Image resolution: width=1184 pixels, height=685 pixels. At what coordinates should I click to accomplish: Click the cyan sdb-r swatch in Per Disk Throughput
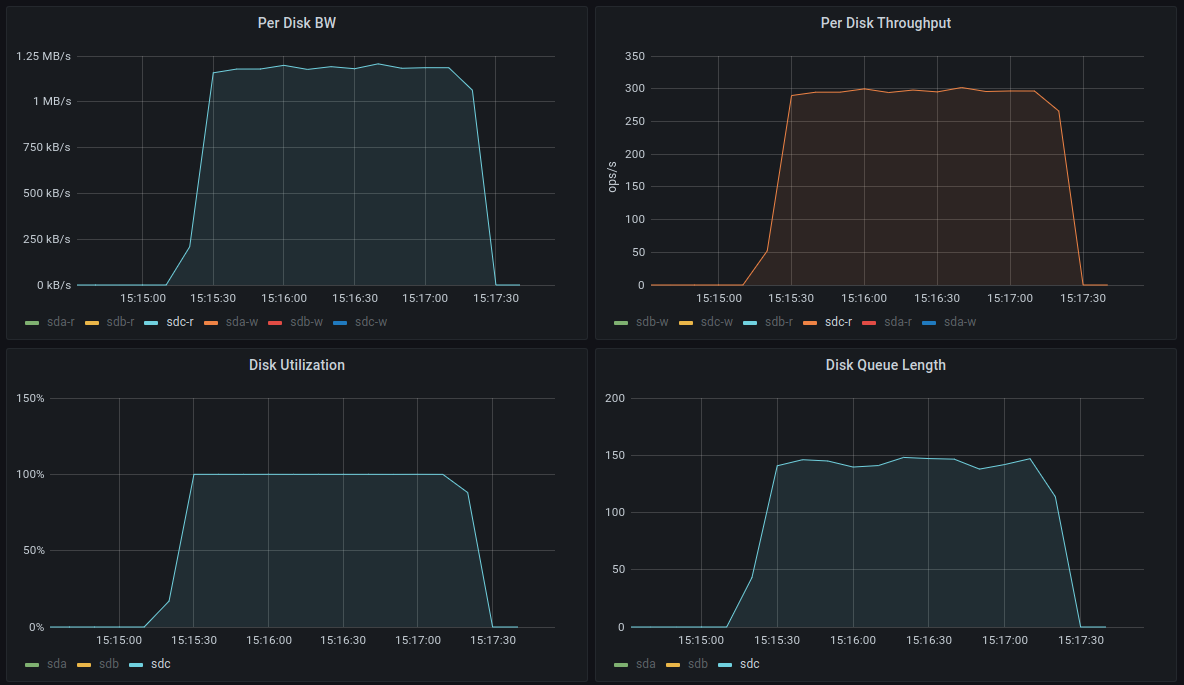point(750,323)
